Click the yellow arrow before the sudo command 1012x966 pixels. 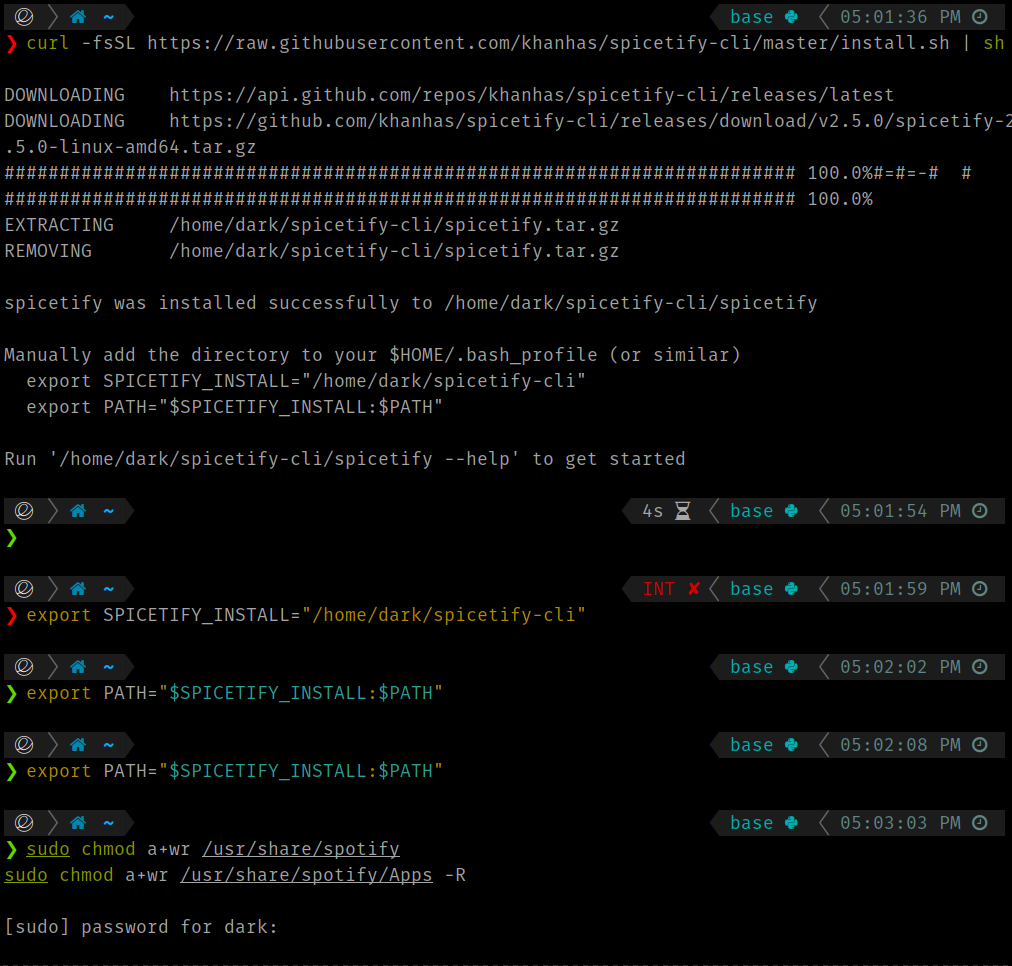pyautogui.click(x=11, y=848)
